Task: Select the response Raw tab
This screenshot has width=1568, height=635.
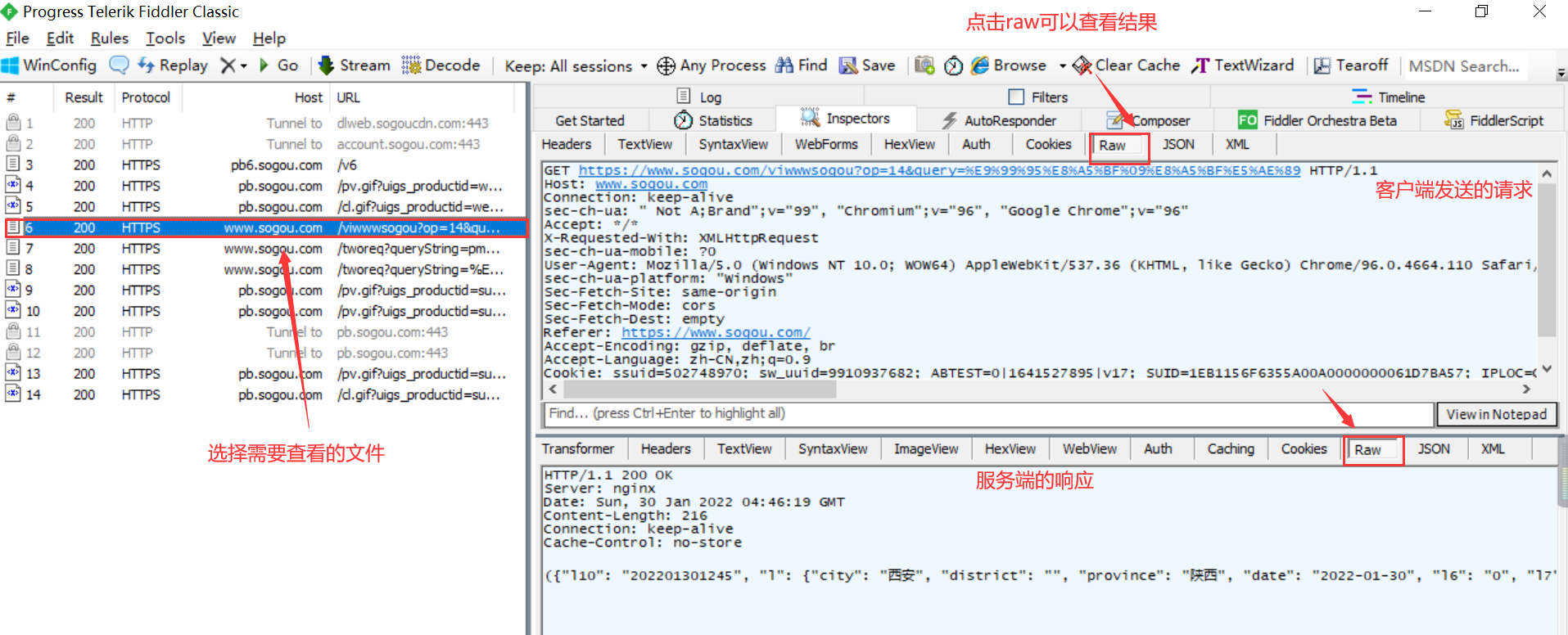Action: click(x=1373, y=450)
